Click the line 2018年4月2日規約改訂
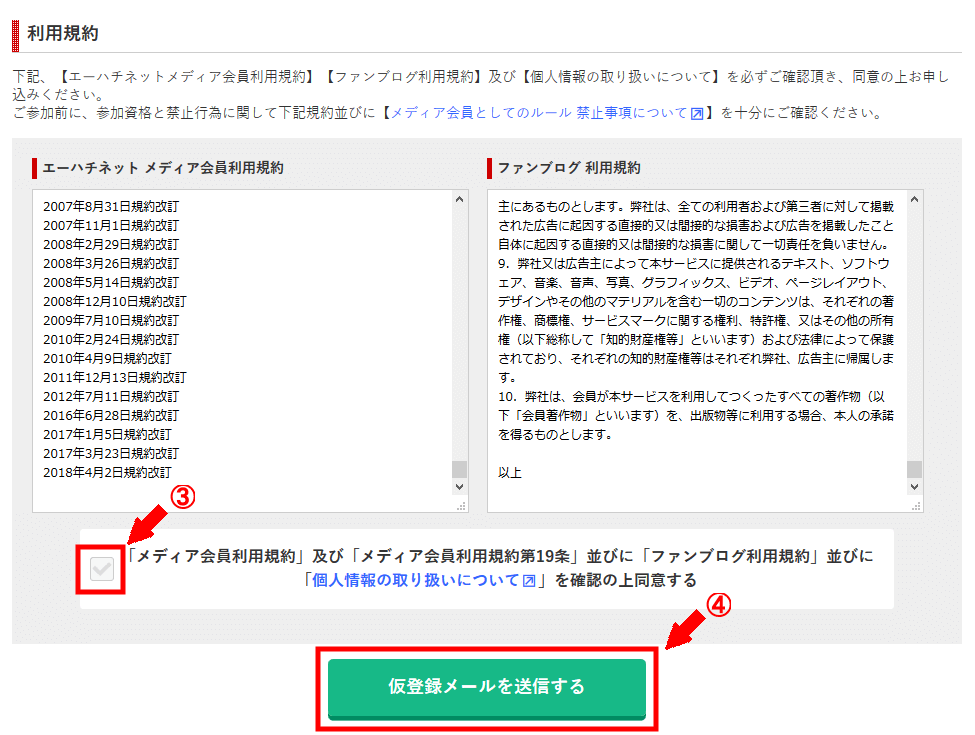 (x=107, y=473)
